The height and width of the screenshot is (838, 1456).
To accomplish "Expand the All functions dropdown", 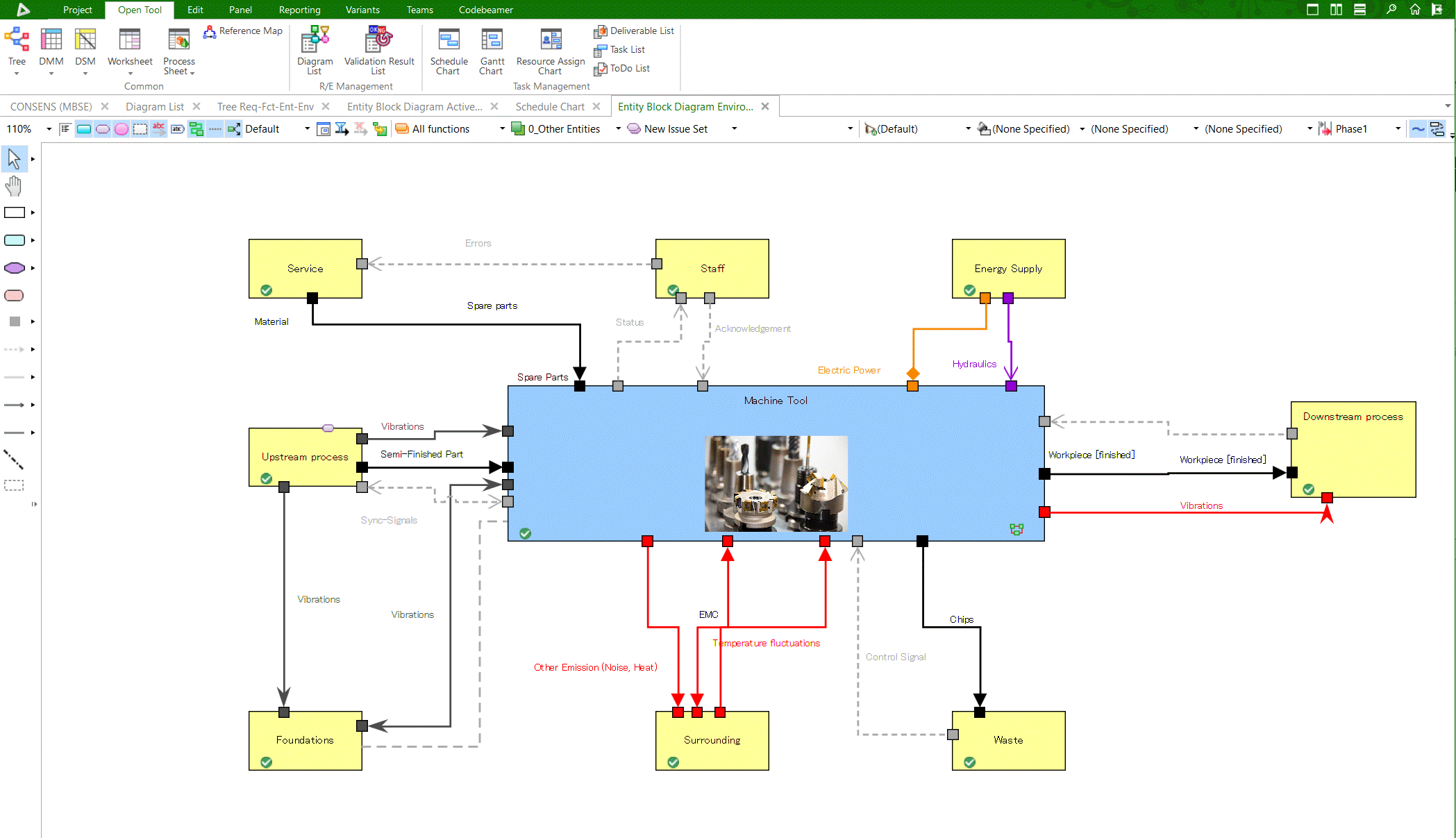I will tap(501, 128).
